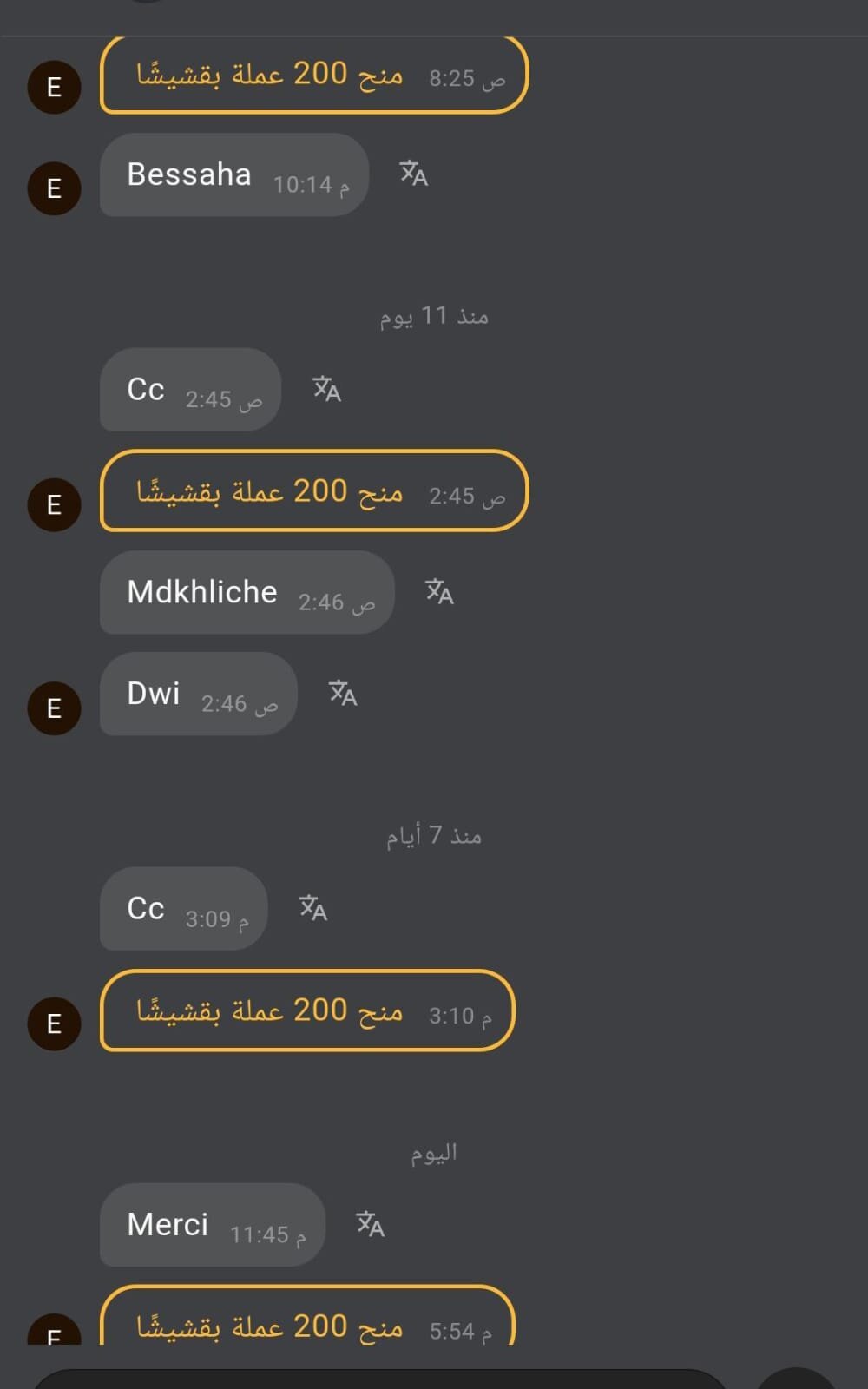Translate the Cc message sent at 3:09
868x1389 pixels.
[x=312, y=908]
